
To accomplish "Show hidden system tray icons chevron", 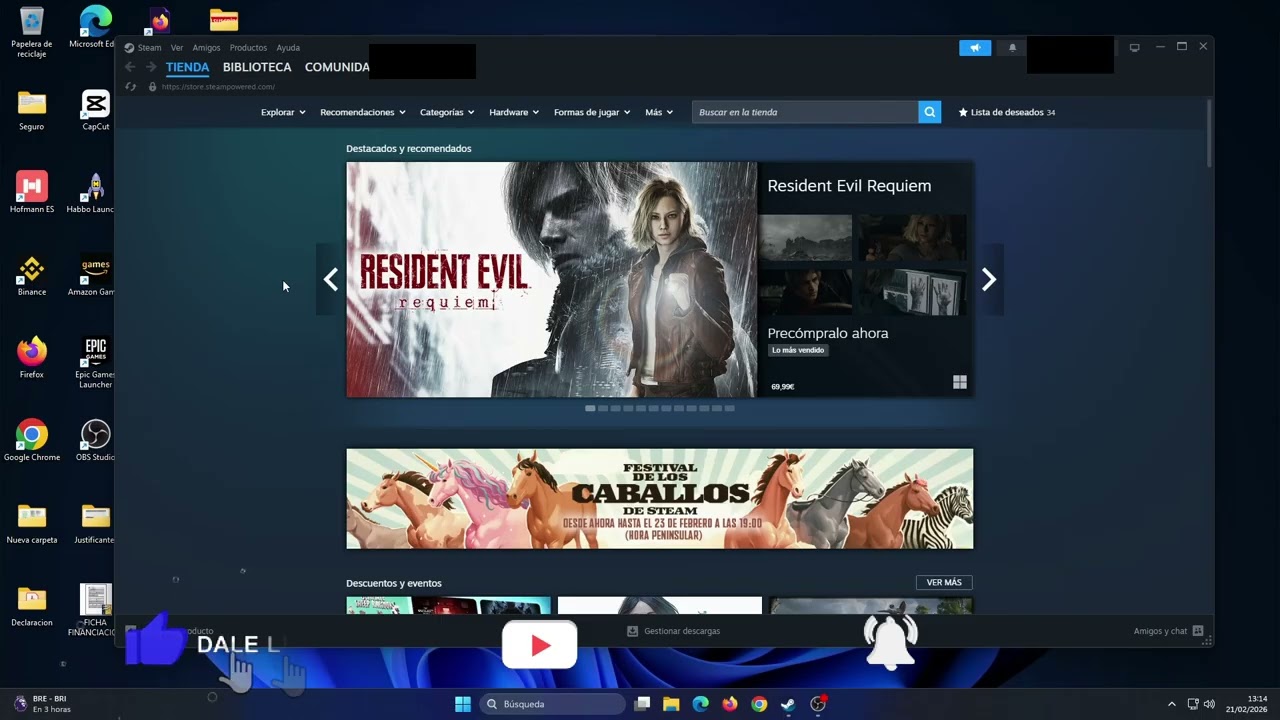I will click(x=1171, y=704).
